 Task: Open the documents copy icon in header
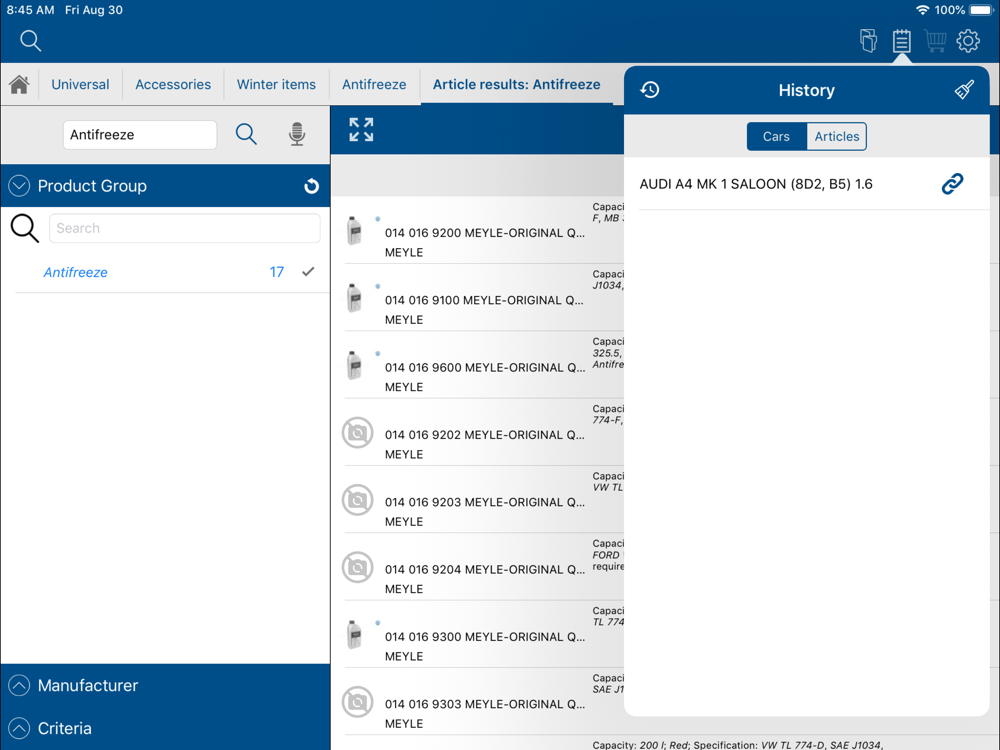868,41
